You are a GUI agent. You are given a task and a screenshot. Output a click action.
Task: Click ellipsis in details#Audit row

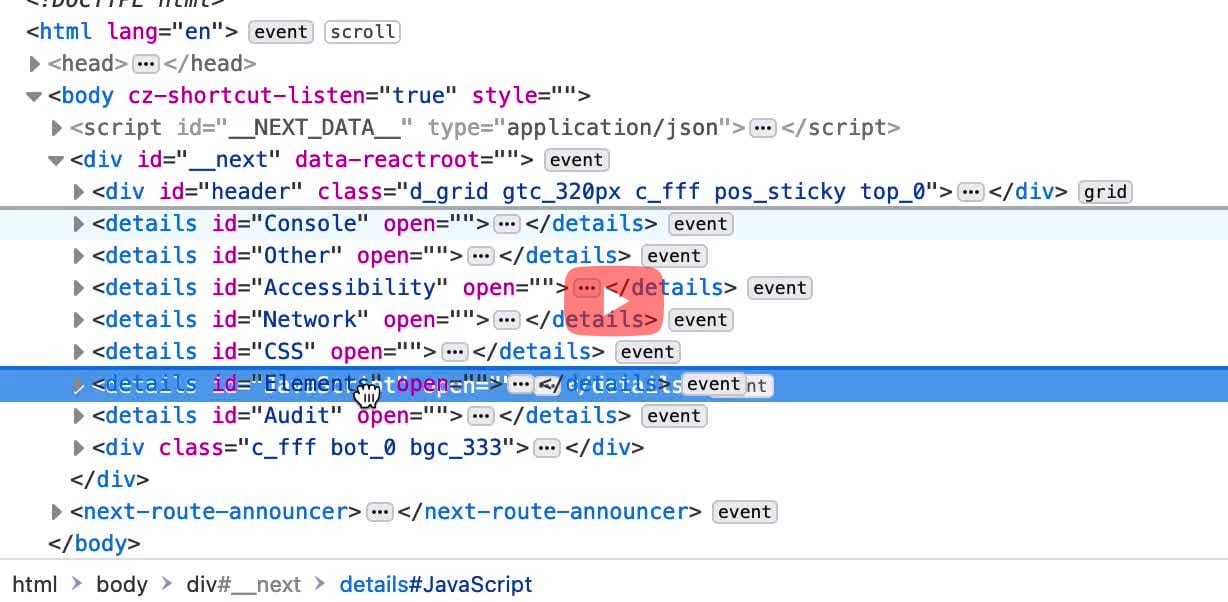[x=481, y=416]
